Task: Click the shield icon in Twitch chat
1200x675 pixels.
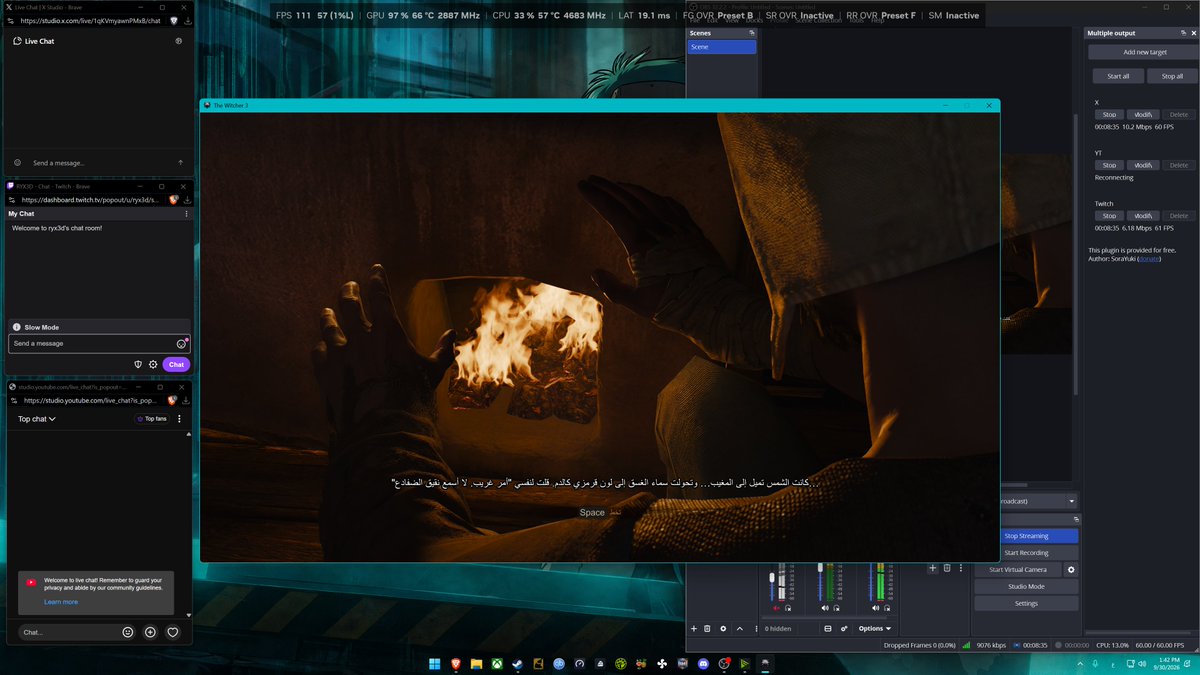Action: coord(139,364)
